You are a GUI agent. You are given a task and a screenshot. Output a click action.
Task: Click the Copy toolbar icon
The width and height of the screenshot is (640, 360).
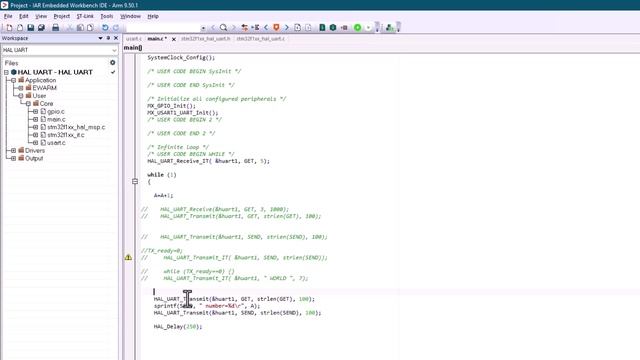tap(80, 28)
